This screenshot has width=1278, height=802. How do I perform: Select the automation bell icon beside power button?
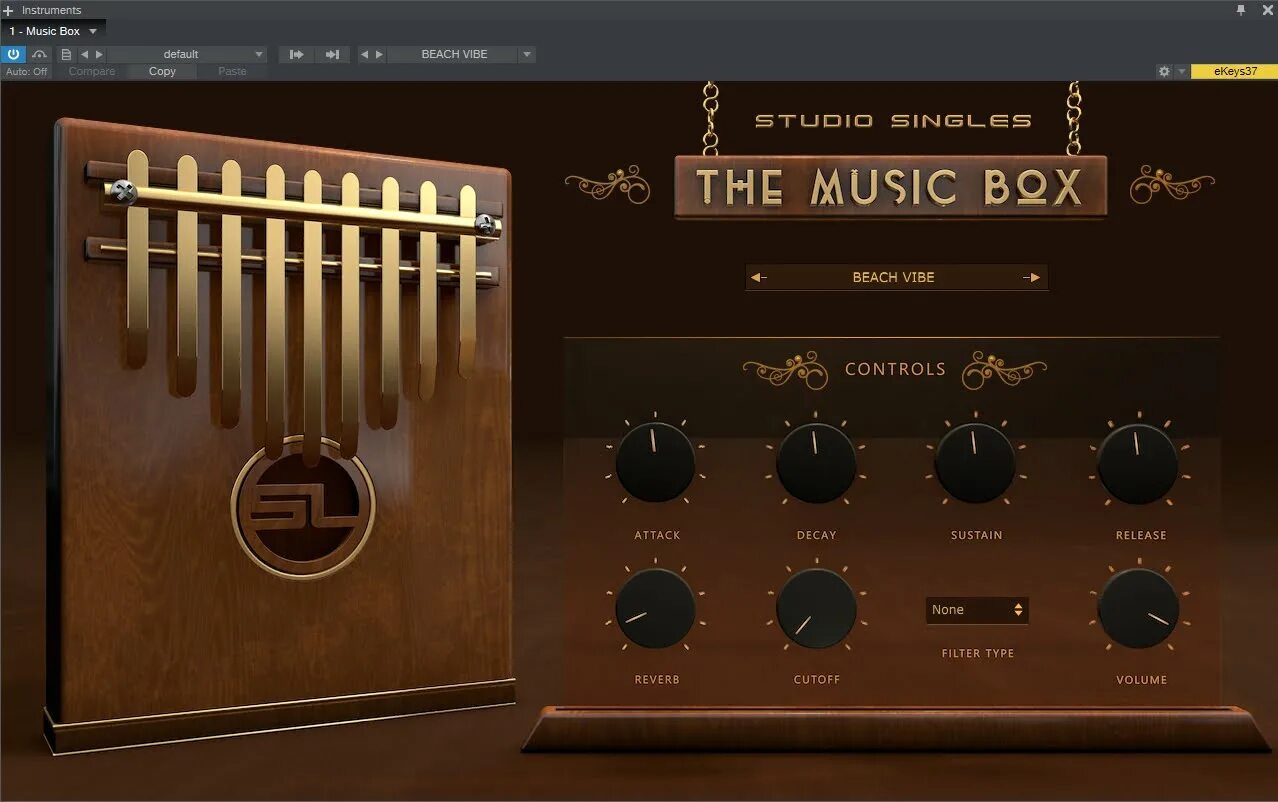pos(40,54)
